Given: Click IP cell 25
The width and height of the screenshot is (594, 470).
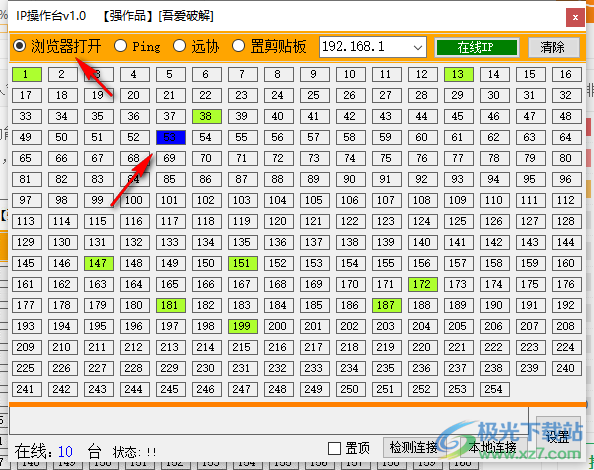Looking at the screenshot, I should [x=314, y=95].
